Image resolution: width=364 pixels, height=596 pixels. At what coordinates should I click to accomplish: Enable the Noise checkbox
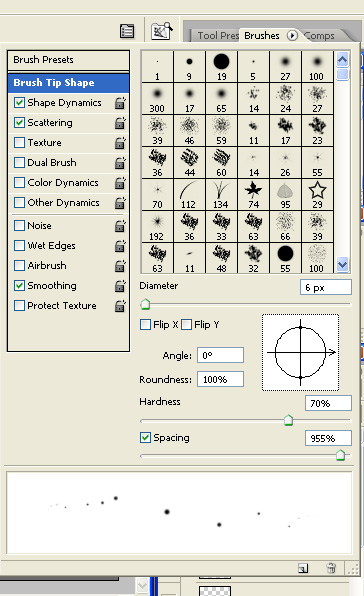click(x=19, y=226)
